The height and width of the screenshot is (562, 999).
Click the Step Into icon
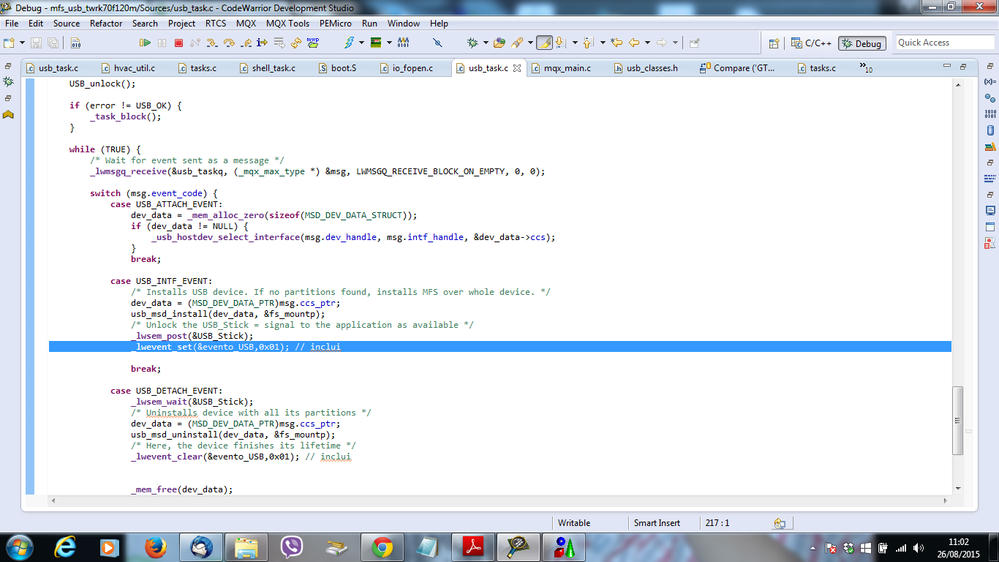click(x=212, y=43)
